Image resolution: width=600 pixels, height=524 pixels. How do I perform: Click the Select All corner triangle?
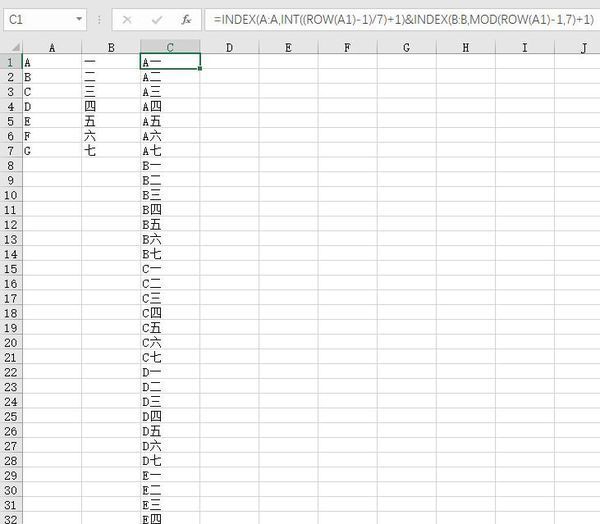tap(15, 47)
